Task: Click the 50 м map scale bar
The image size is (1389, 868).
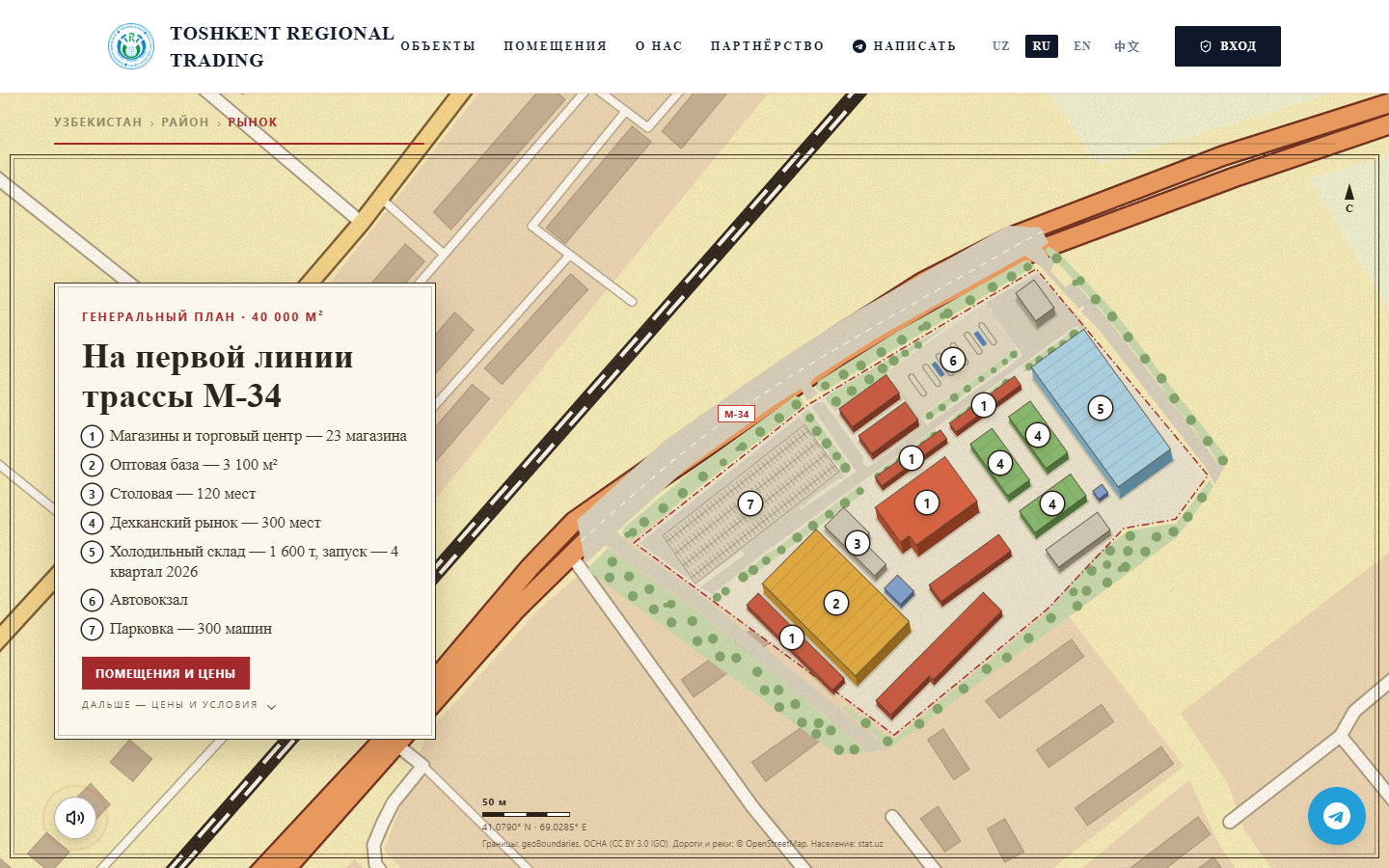Action: pos(526,814)
